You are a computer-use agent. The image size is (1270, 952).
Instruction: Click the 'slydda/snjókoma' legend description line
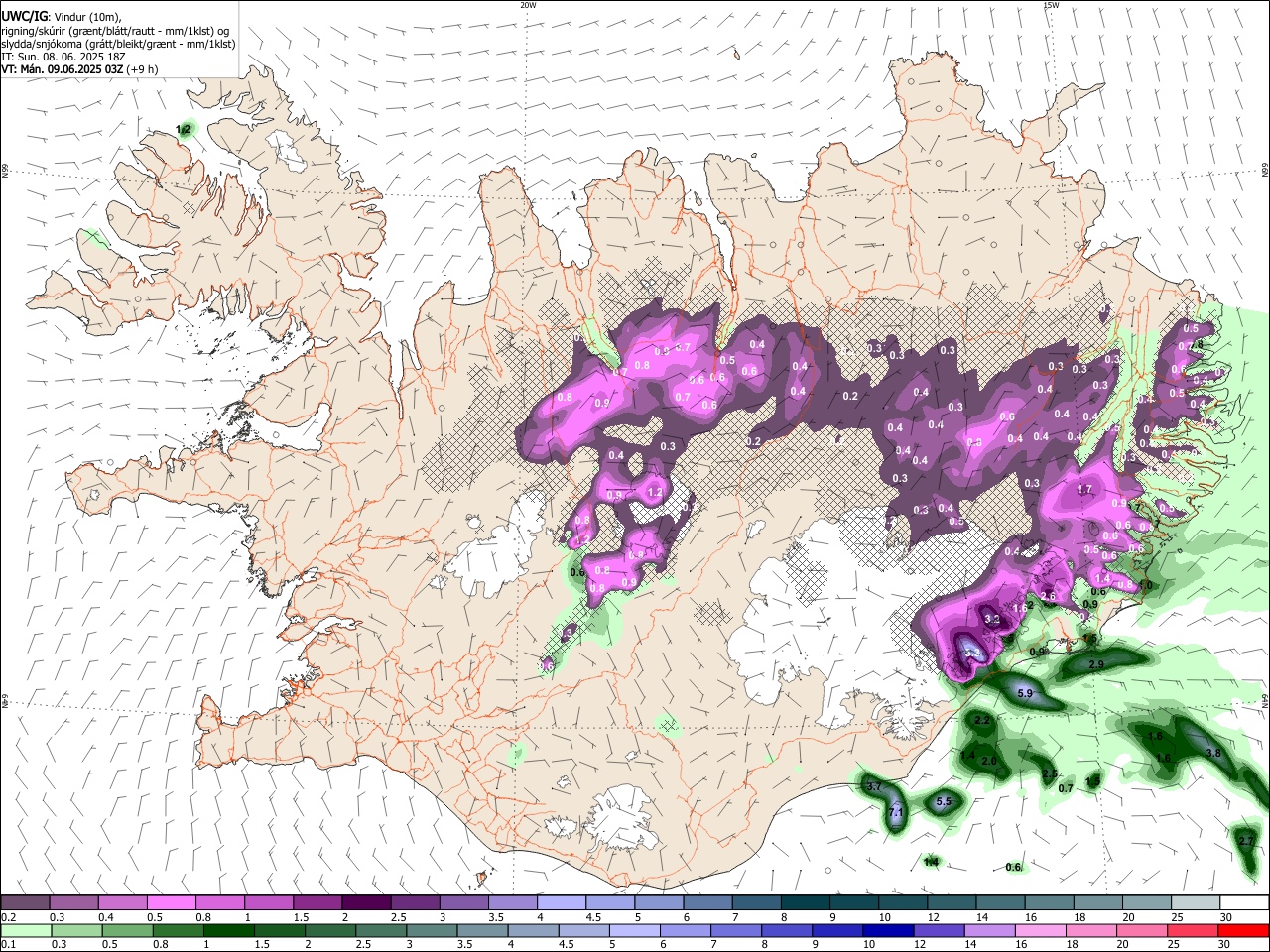click(118, 44)
